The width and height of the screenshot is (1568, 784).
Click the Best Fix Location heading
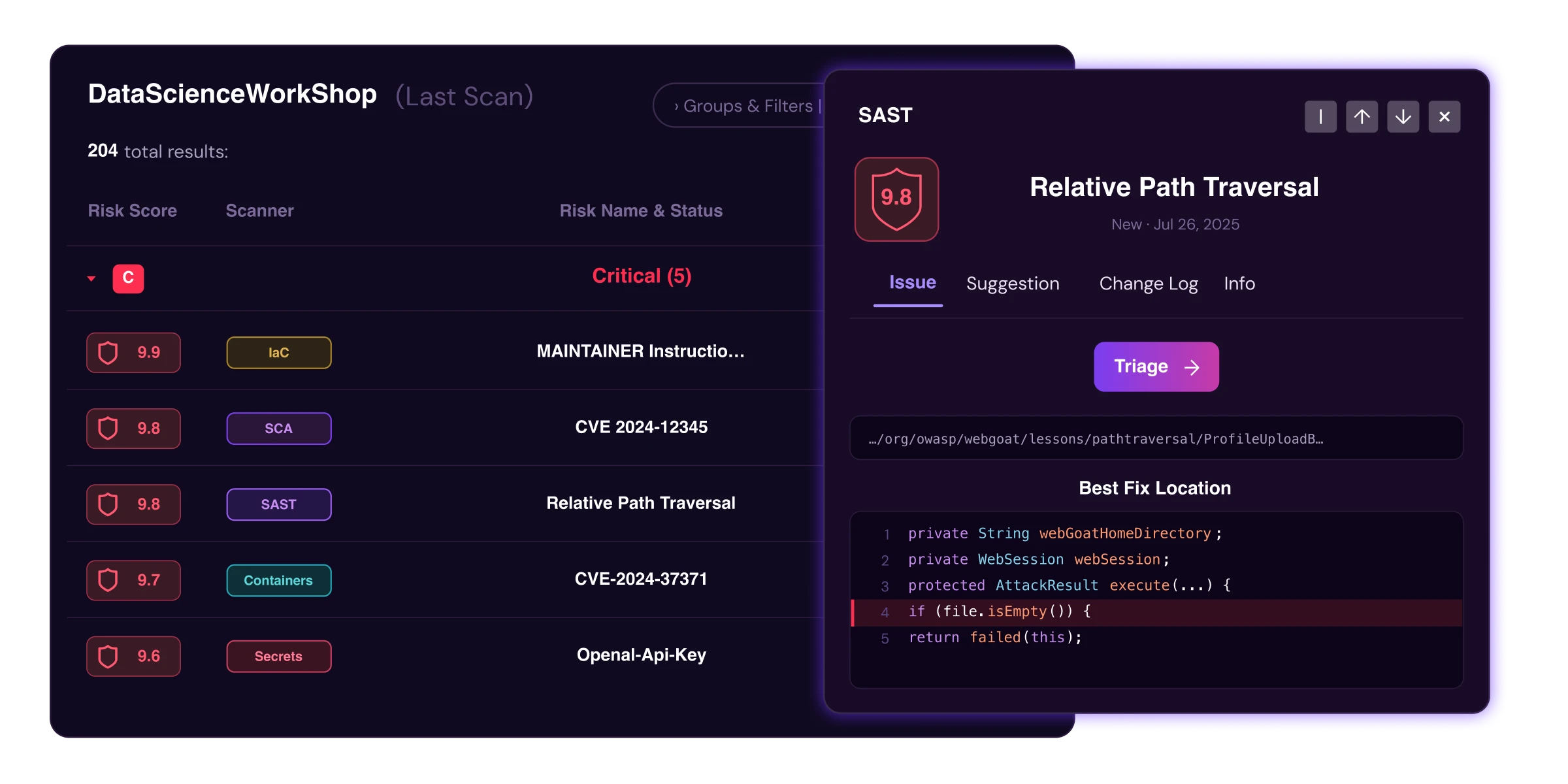point(1155,488)
